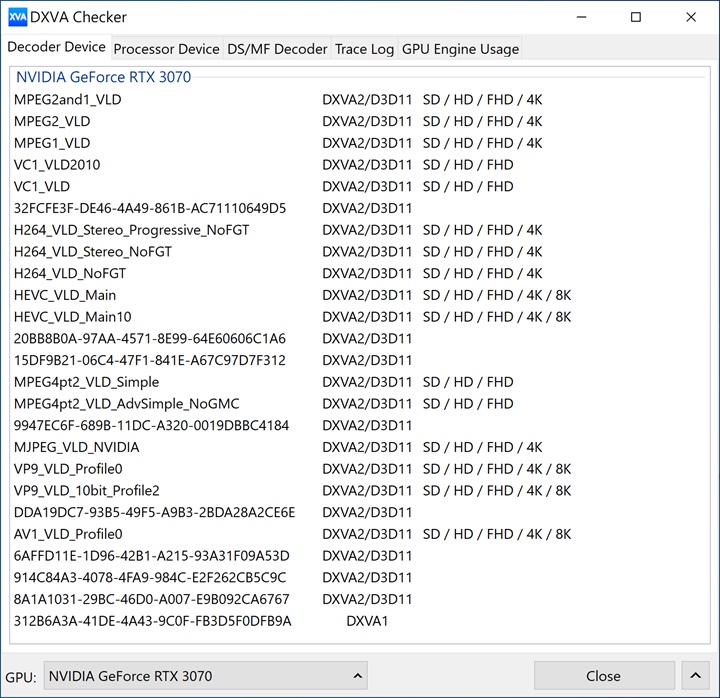The width and height of the screenshot is (720, 698).
Task: Click the MJPEG_VLD_NVIDIA list entry
Action: coord(77,447)
